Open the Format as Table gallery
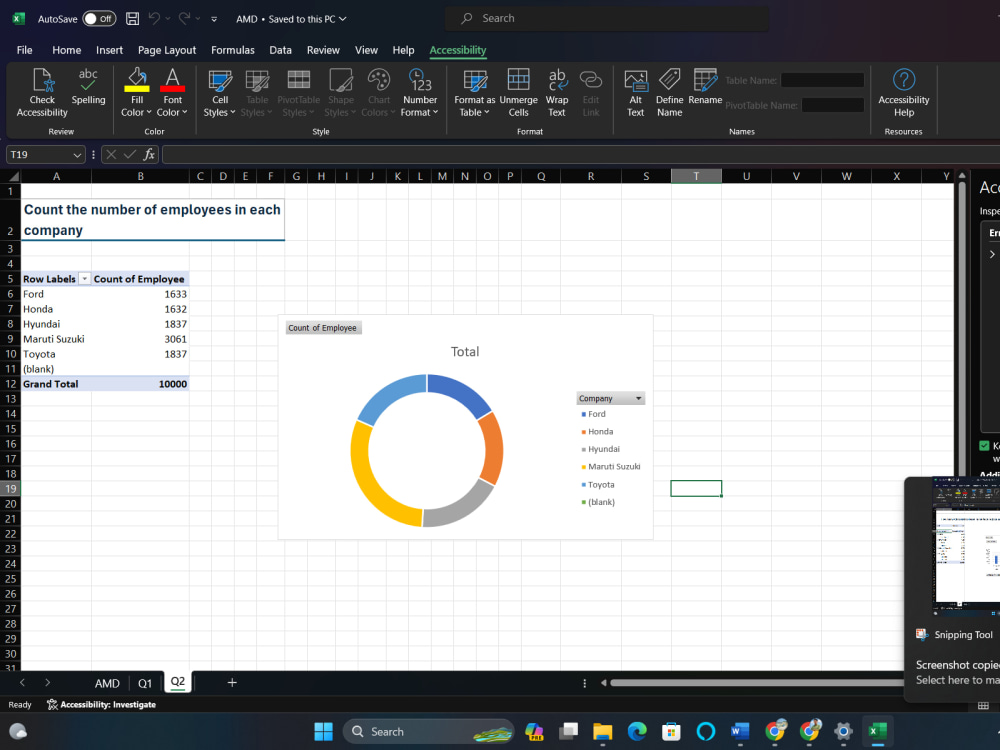 (475, 91)
